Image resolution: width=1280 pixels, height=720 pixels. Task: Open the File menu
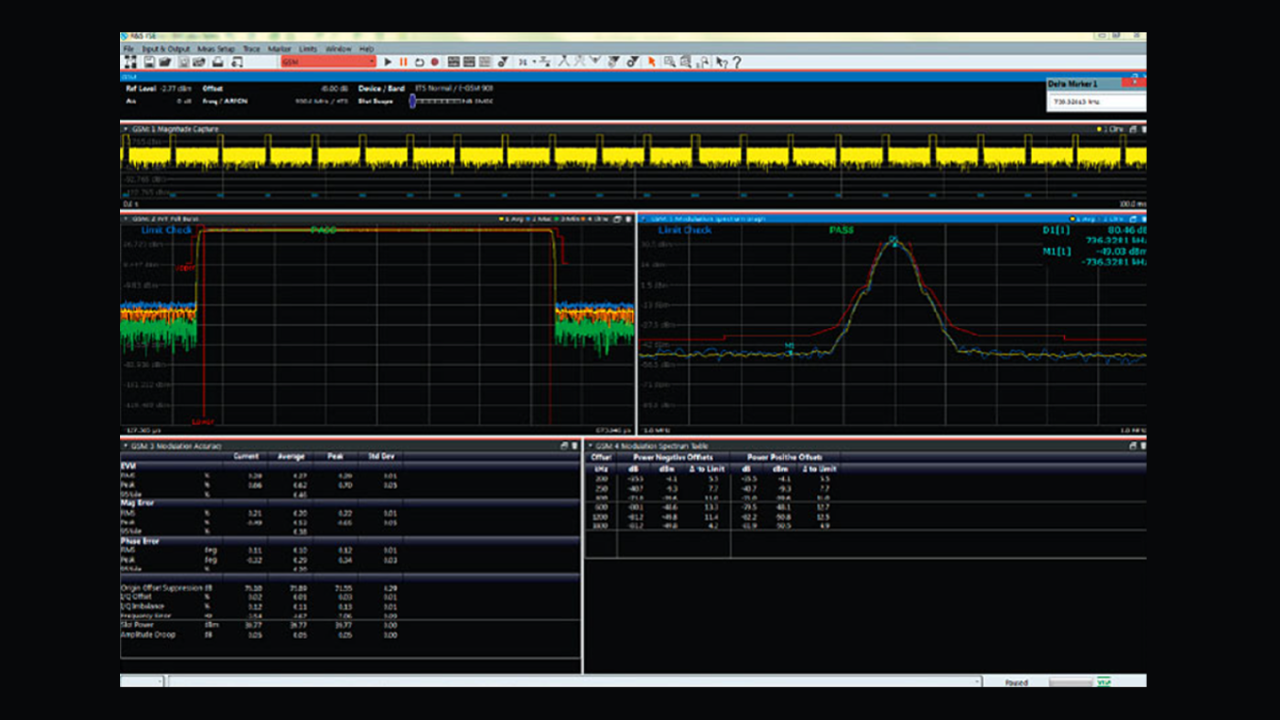point(129,49)
